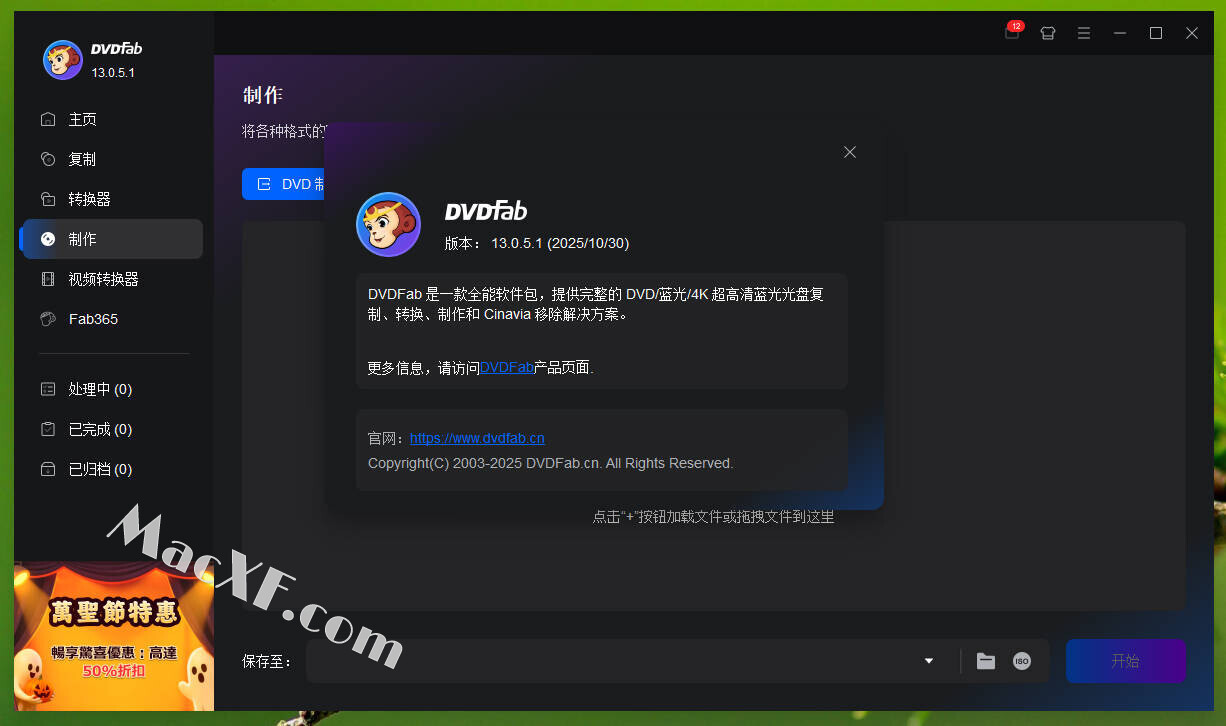Open Fab365 from the sidebar
Screen dimensions: 1226x726
(x=92, y=319)
